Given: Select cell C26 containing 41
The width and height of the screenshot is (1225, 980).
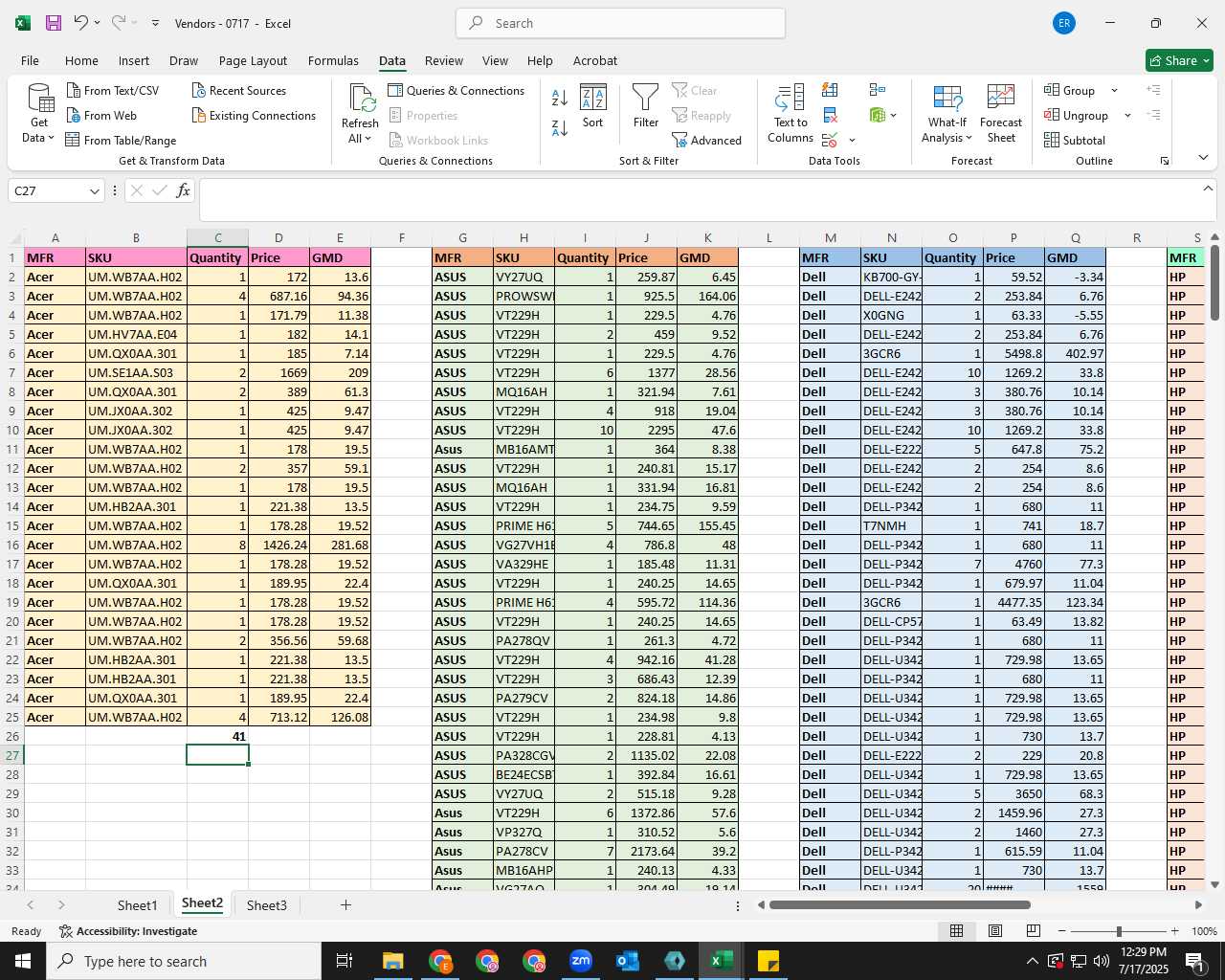Looking at the screenshot, I should [x=217, y=736].
